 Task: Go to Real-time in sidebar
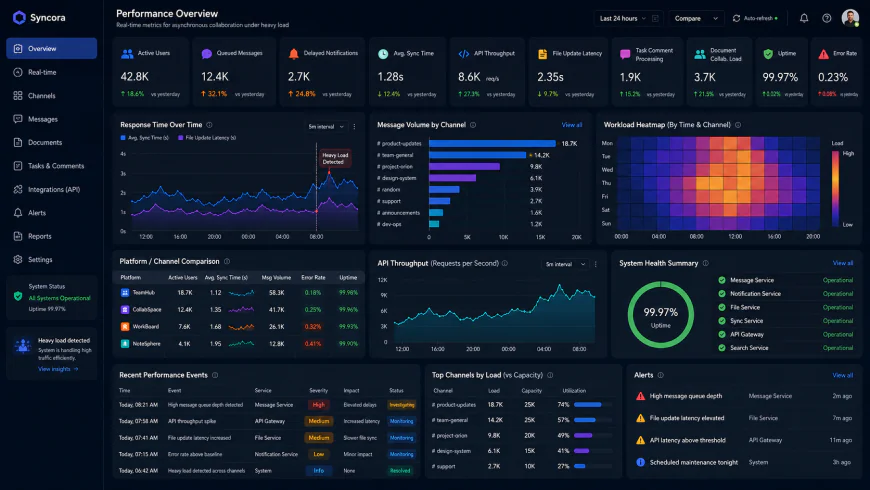(x=52, y=72)
